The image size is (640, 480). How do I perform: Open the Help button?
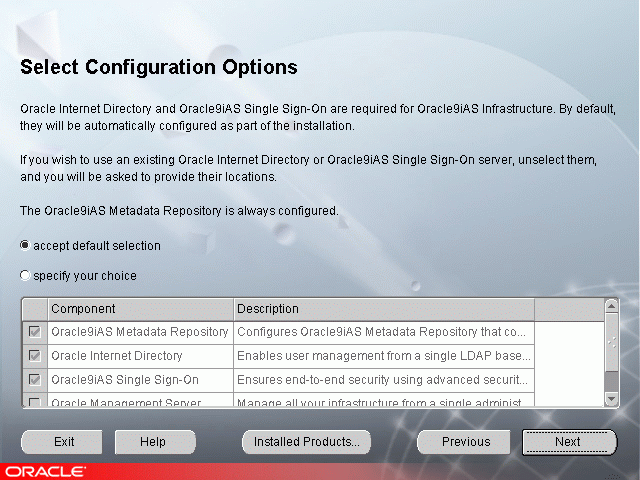[x=155, y=442]
